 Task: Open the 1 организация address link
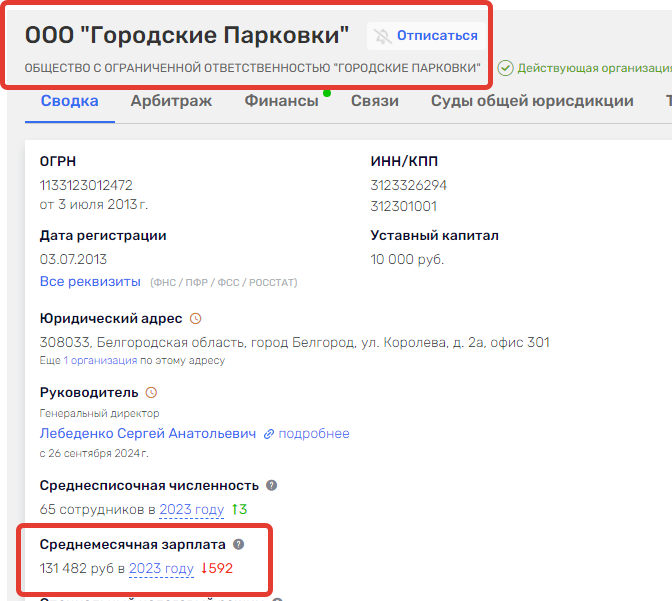(x=100, y=361)
